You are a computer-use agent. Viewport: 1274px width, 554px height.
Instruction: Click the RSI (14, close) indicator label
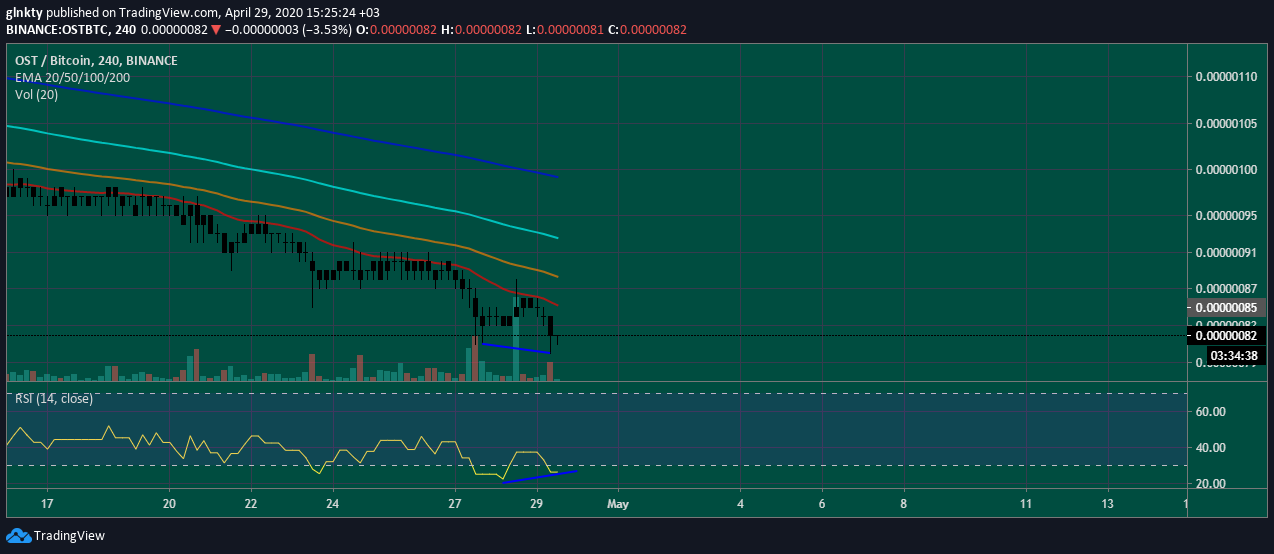(x=53, y=398)
